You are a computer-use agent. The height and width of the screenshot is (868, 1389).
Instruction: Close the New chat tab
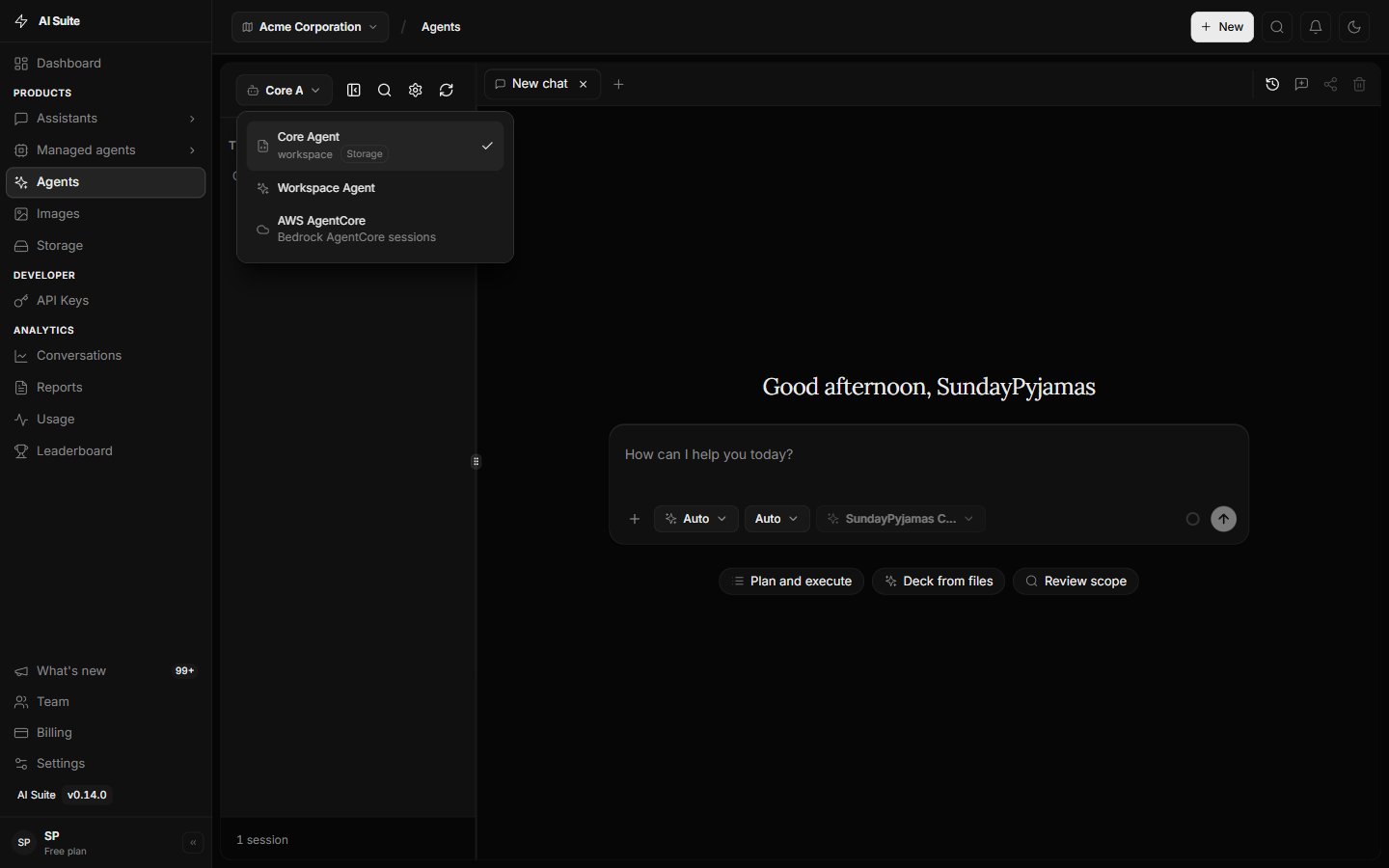click(x=584, y=84)
